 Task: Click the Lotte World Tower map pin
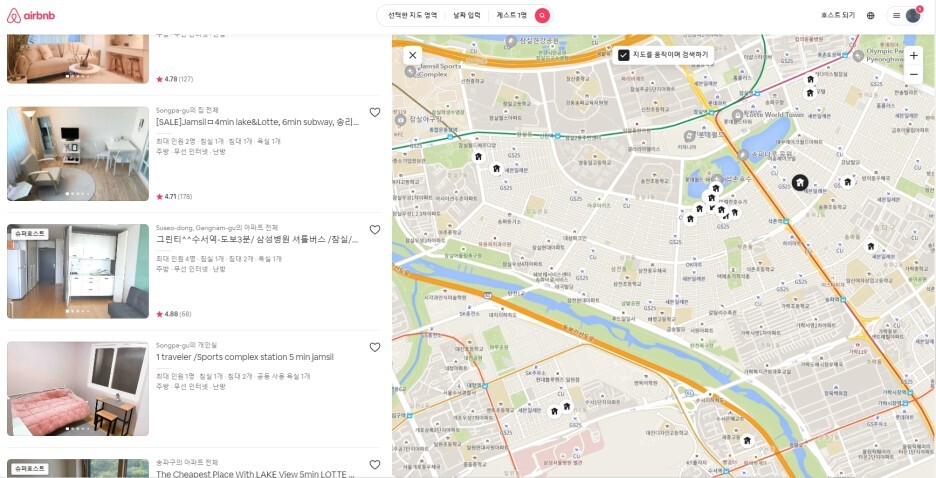[x=737, y=115]
